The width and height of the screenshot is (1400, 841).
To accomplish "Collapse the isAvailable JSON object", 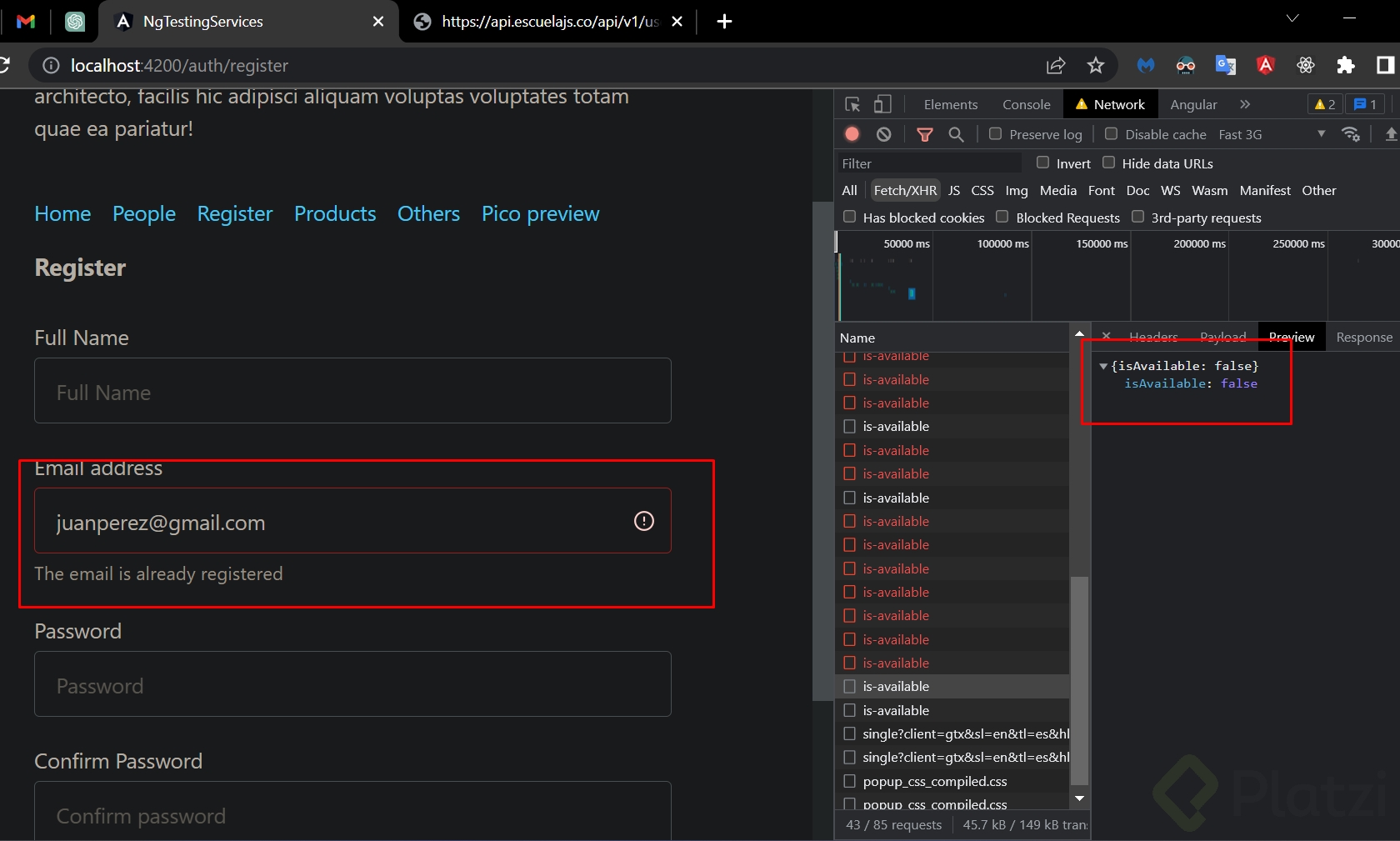I will 1103,366.
